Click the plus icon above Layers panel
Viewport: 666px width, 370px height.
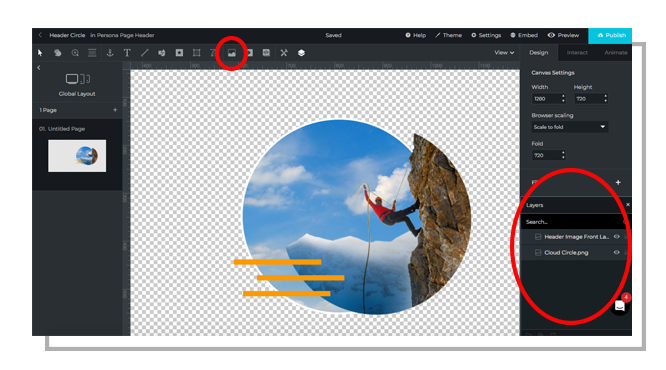click(618, 182)
